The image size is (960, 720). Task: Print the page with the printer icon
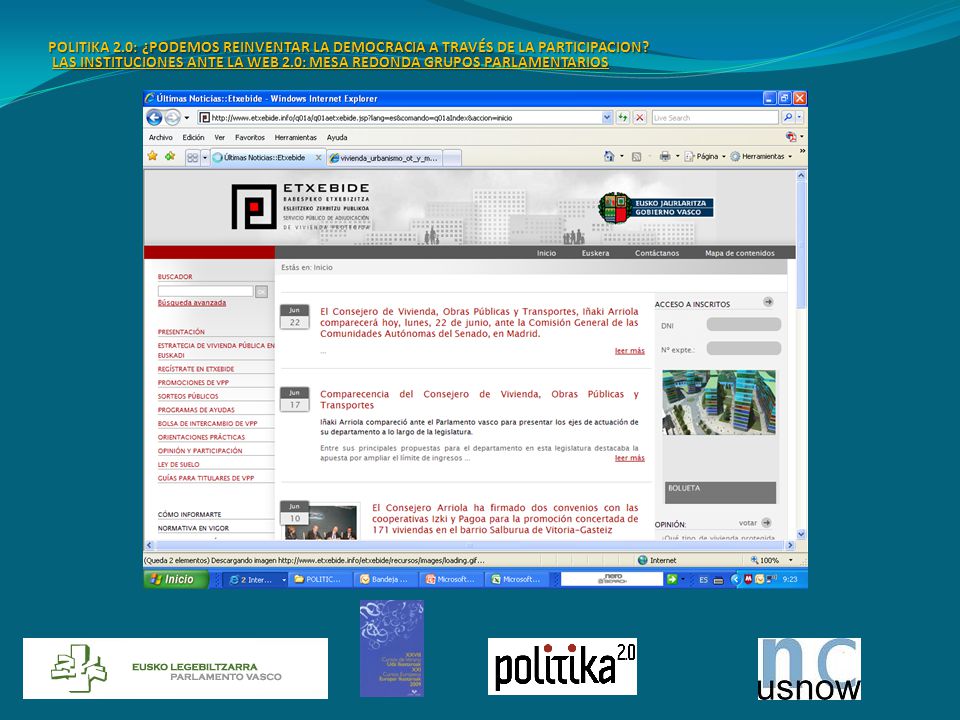[x=665, y=157]
